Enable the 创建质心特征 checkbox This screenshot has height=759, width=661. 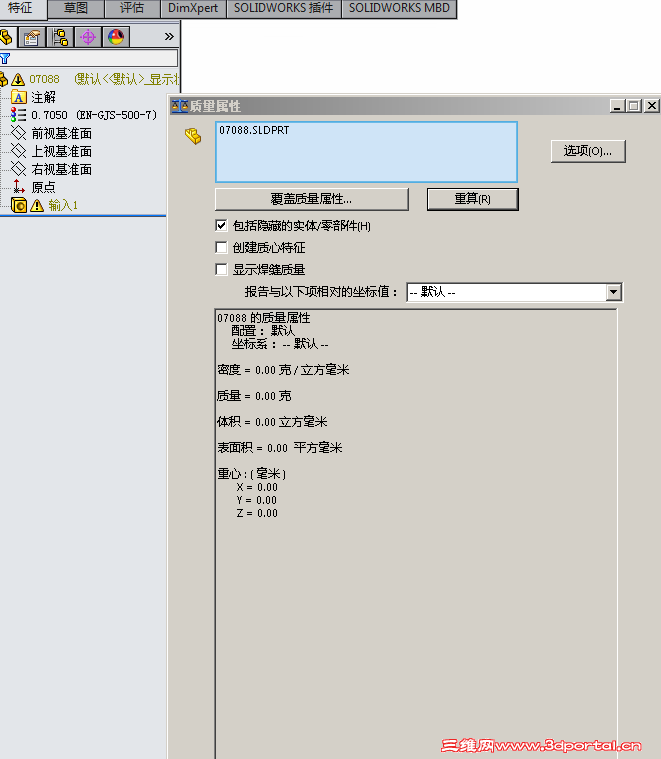coord(221,247)
